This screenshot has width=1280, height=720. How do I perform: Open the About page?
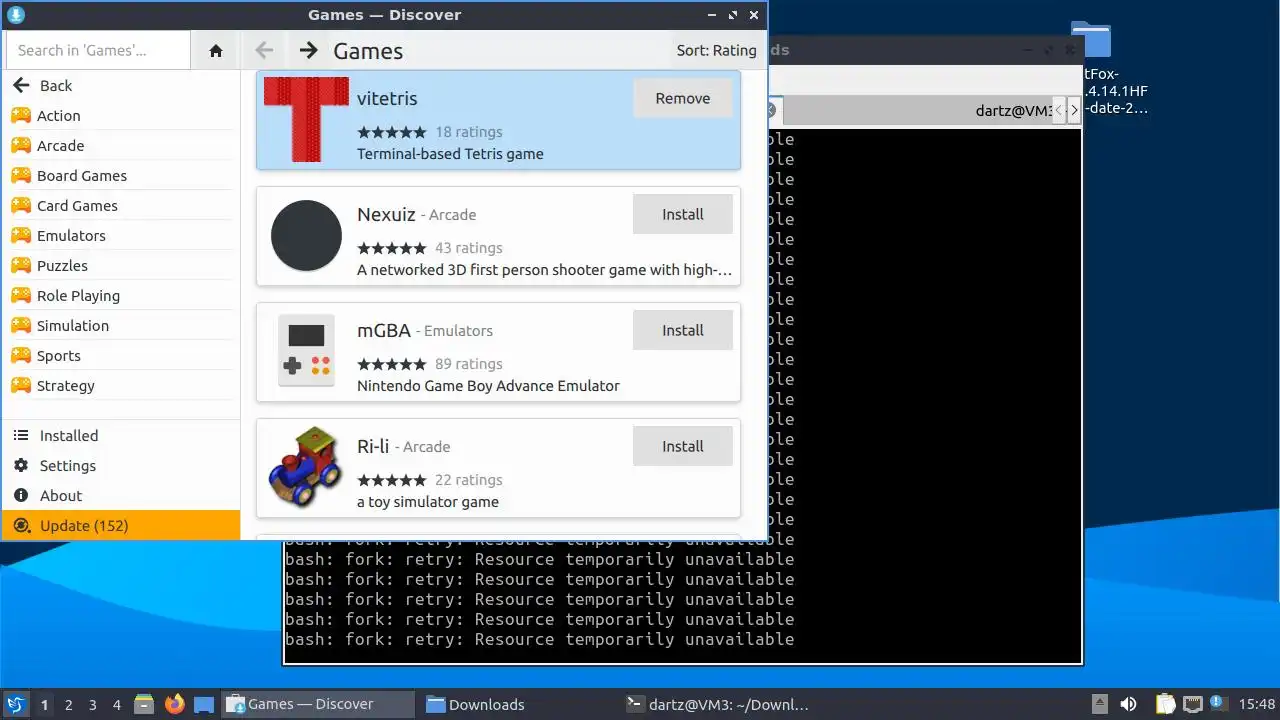click(x=121, y=495)
